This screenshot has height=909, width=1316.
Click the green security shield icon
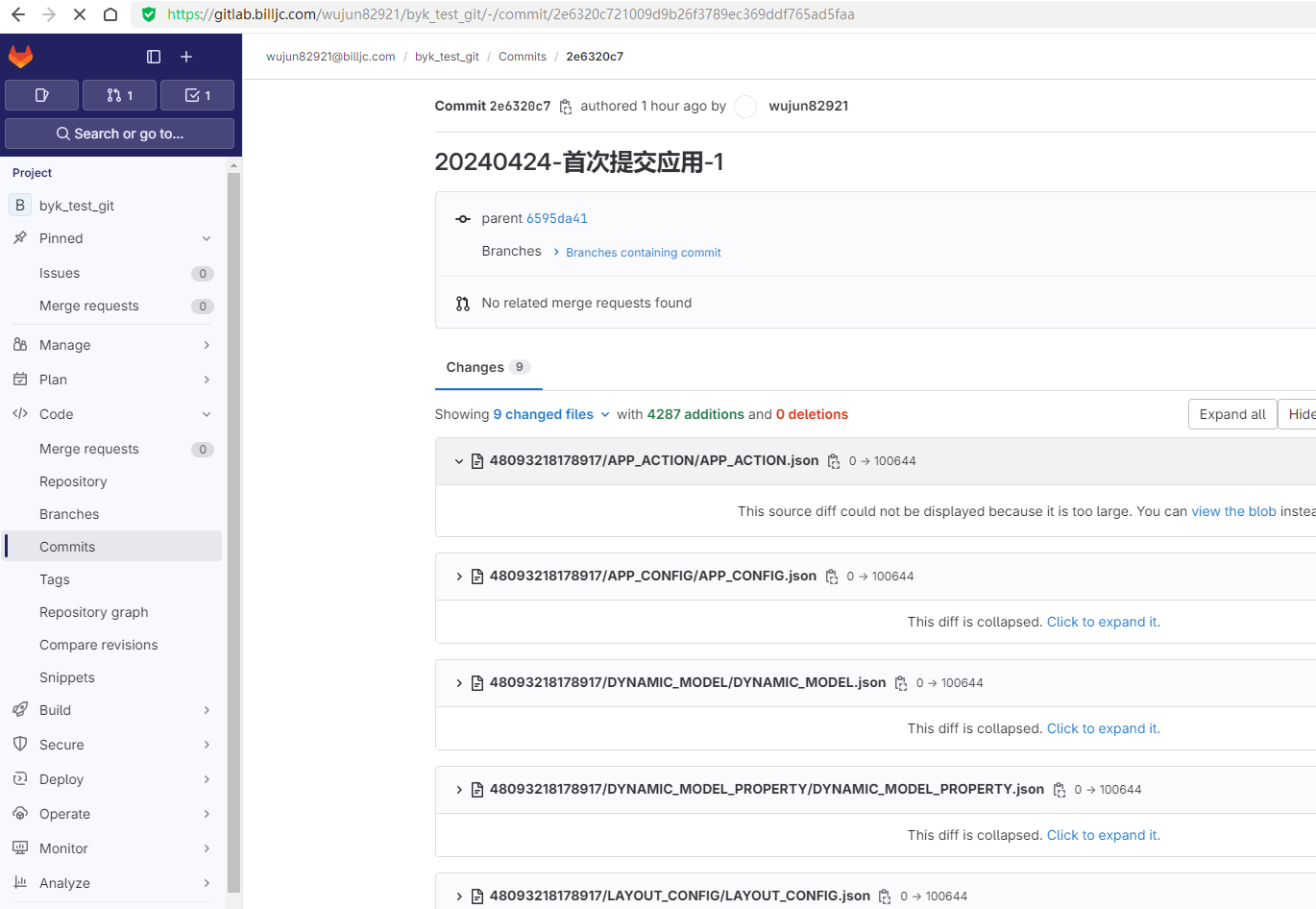(149, 14)
